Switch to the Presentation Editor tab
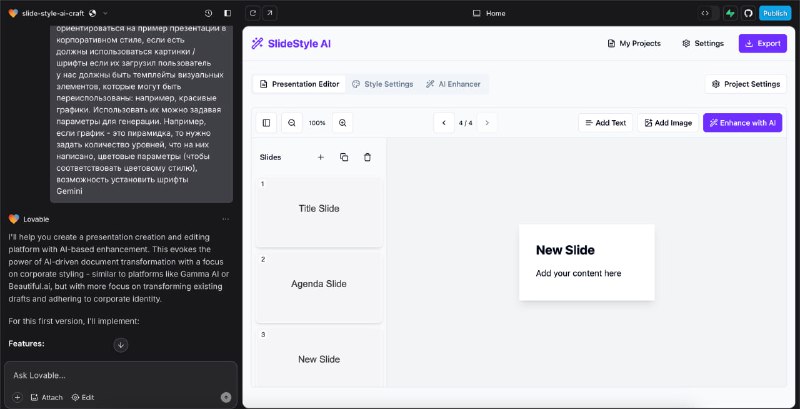The height and width of the screenshot is (409, 800). coord(299,84)
